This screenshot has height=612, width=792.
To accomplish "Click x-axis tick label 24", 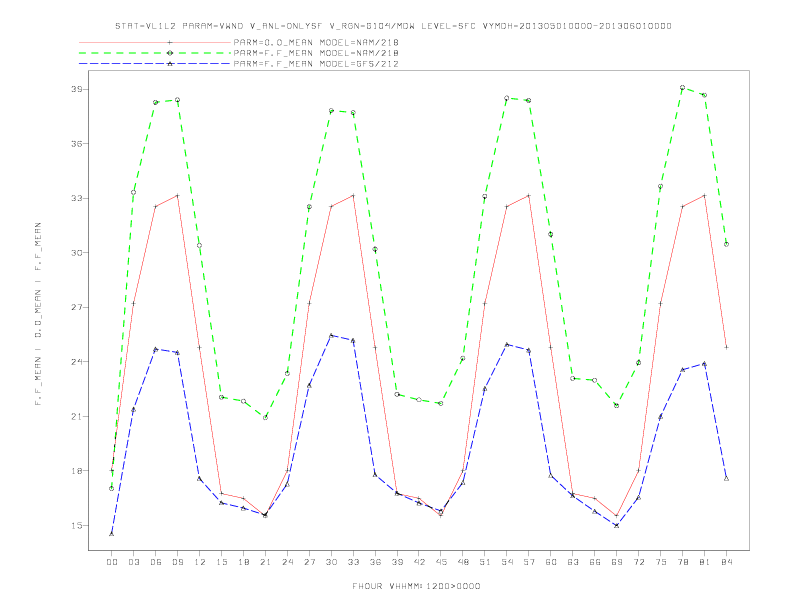I will pyautogui.click(x=287, y=562).
